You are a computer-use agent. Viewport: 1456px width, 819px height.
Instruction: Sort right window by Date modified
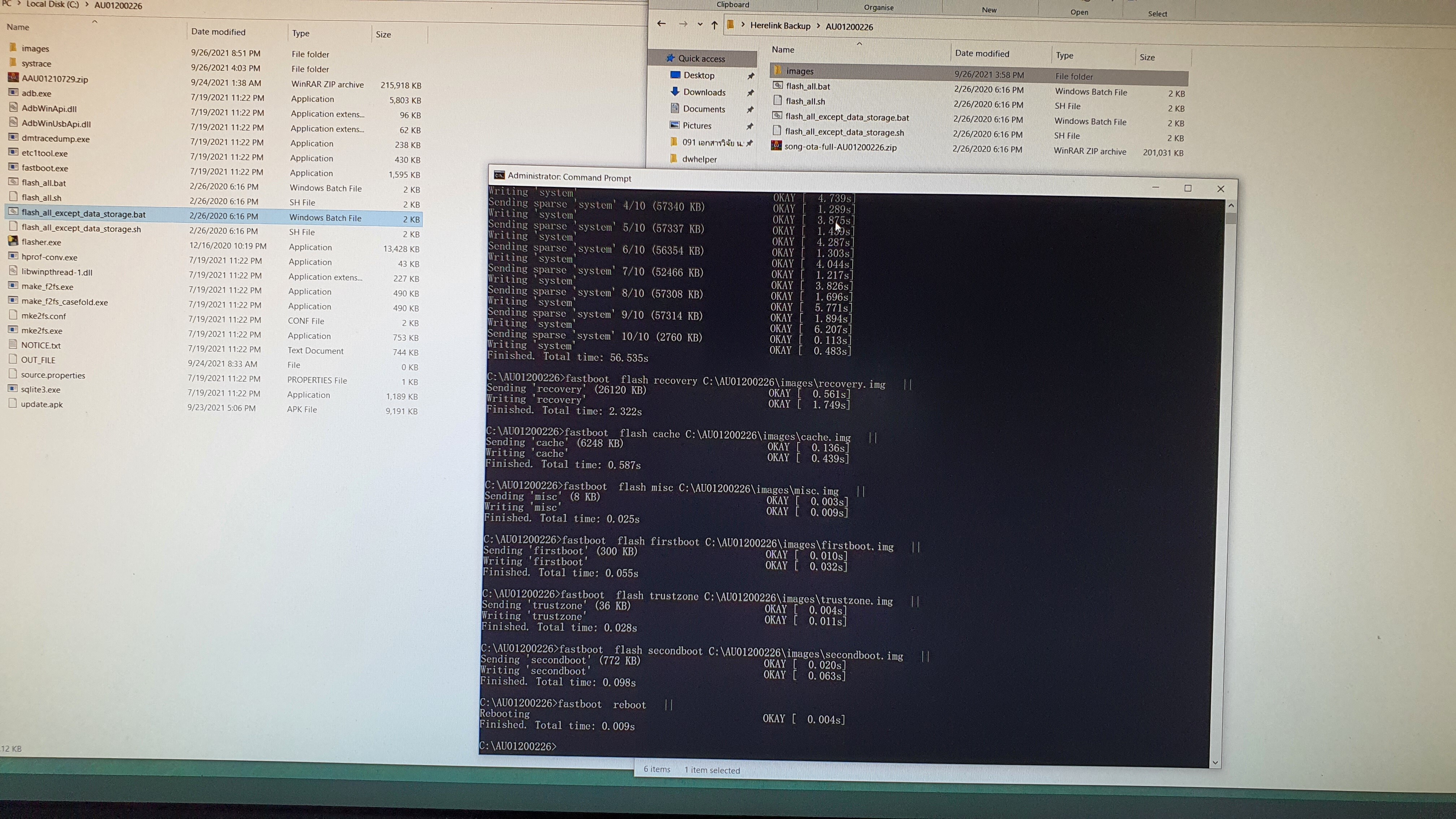tap(982, 53)
